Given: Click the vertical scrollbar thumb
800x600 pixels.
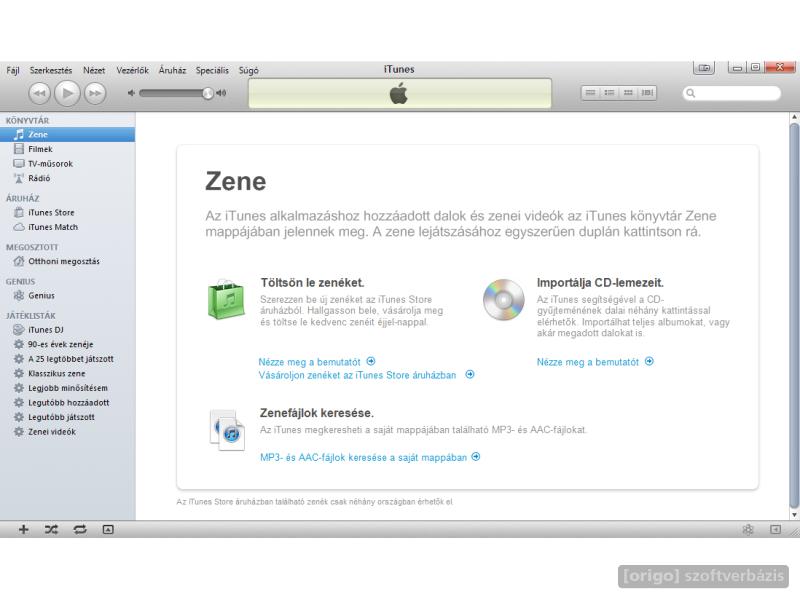Looking at the screenshot, I should [794, 315].
